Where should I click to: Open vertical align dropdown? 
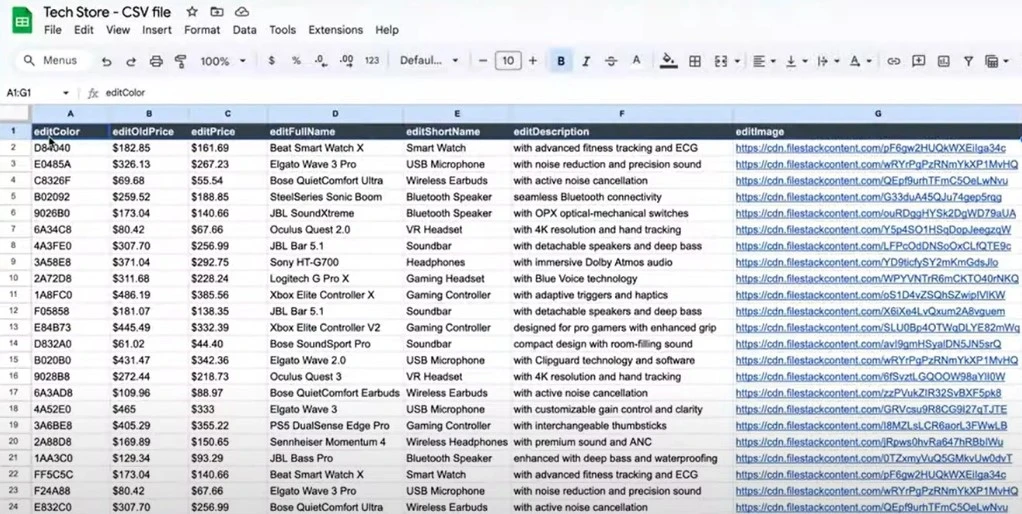(796, 61)
